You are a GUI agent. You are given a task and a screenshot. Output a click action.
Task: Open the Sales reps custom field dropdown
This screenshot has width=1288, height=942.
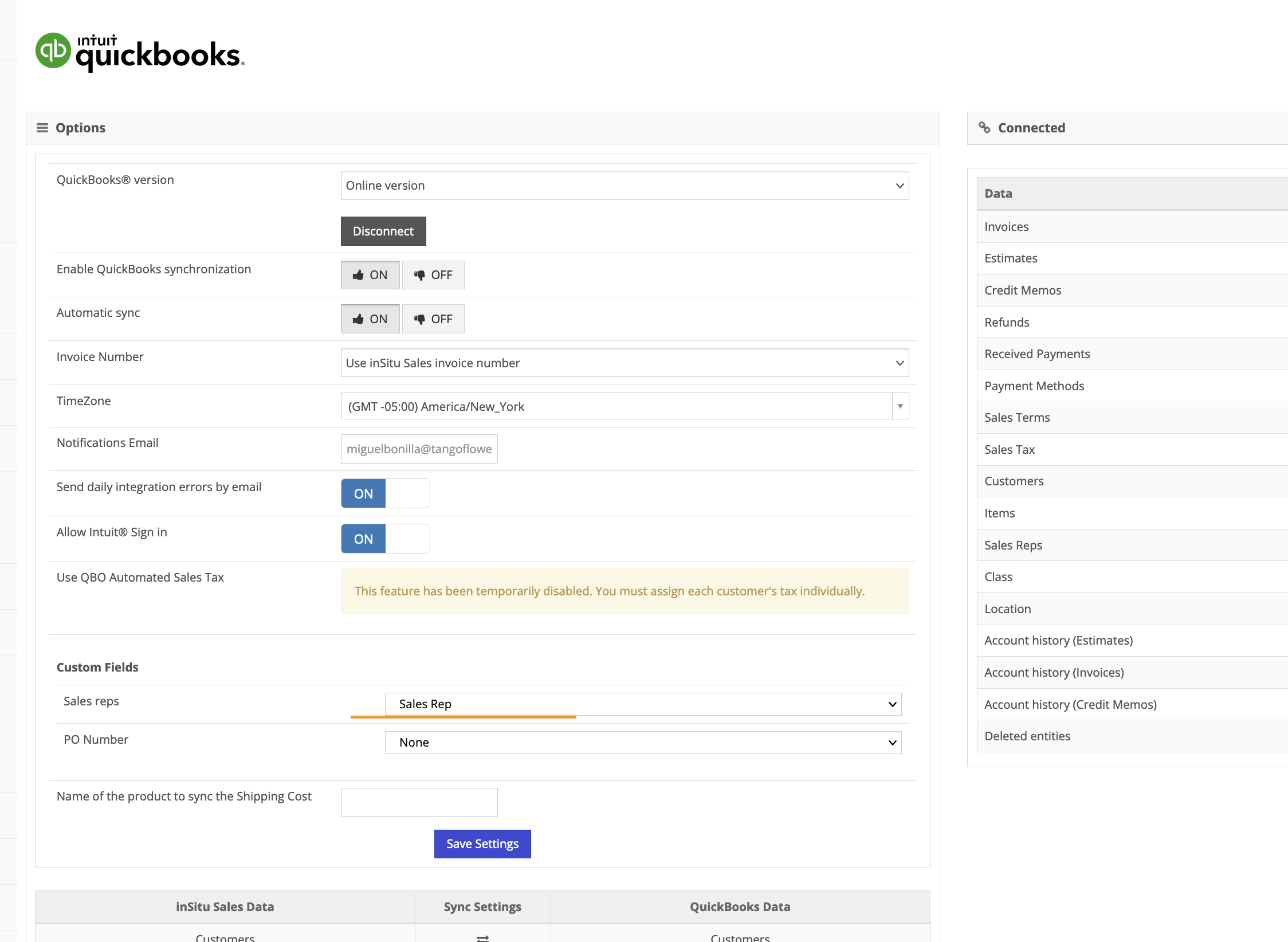click(643, 704)
